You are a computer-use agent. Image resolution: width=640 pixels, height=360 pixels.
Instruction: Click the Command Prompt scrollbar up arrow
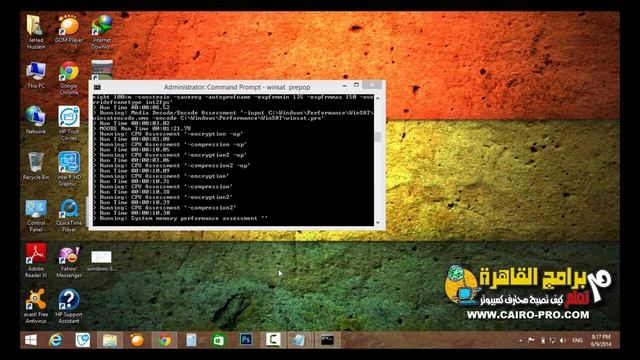coord(378,98)
